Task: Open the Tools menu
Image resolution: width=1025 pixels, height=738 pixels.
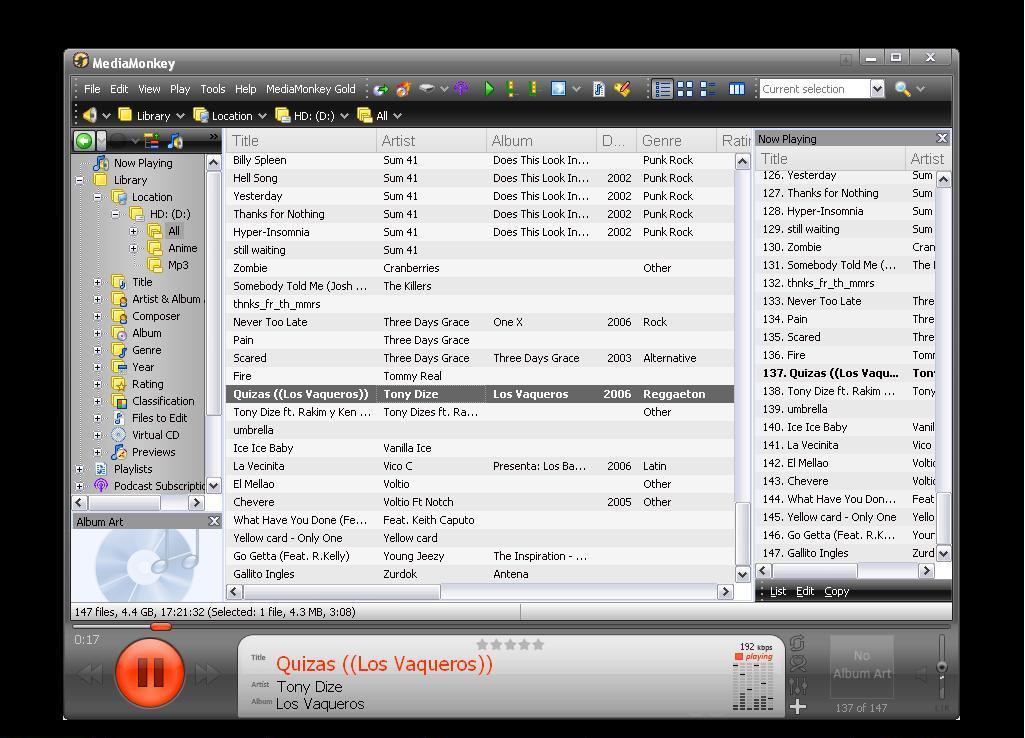Action: coord(212,89)
